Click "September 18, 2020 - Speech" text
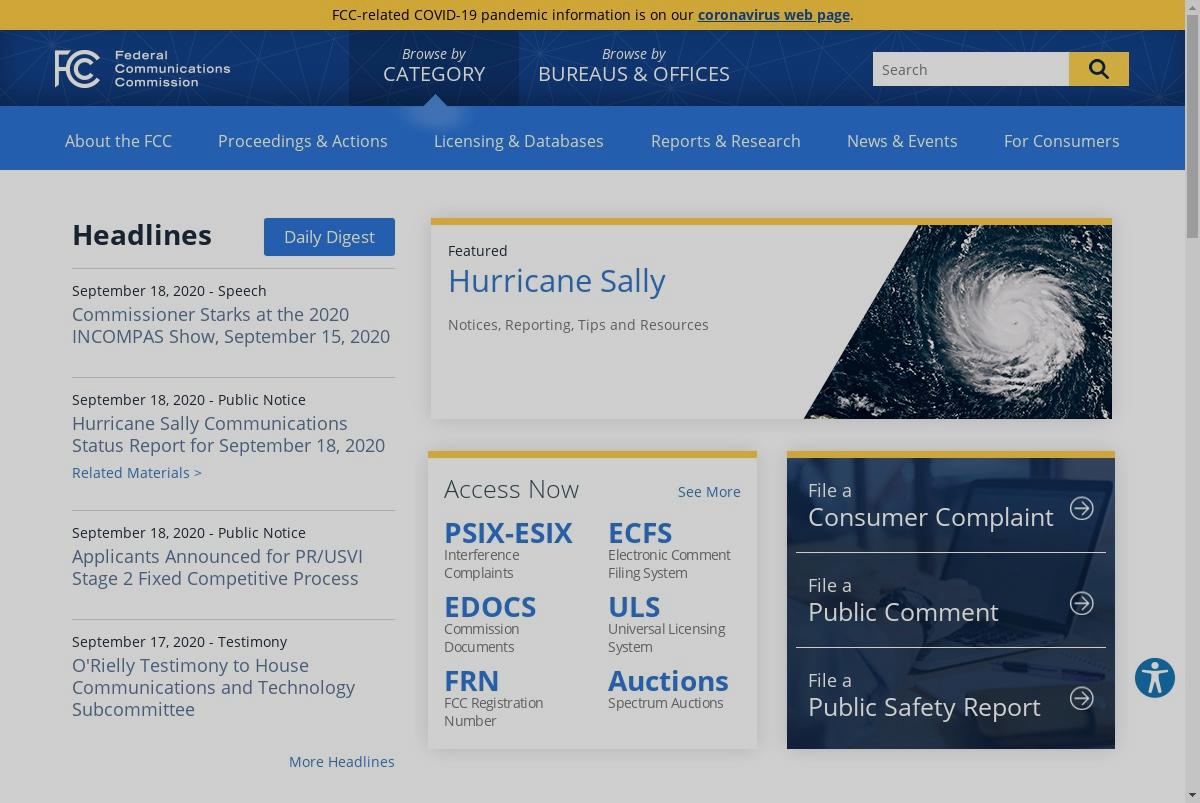Image resolution: width=1200 pixels, height=803 pixels. click(169, 291)
